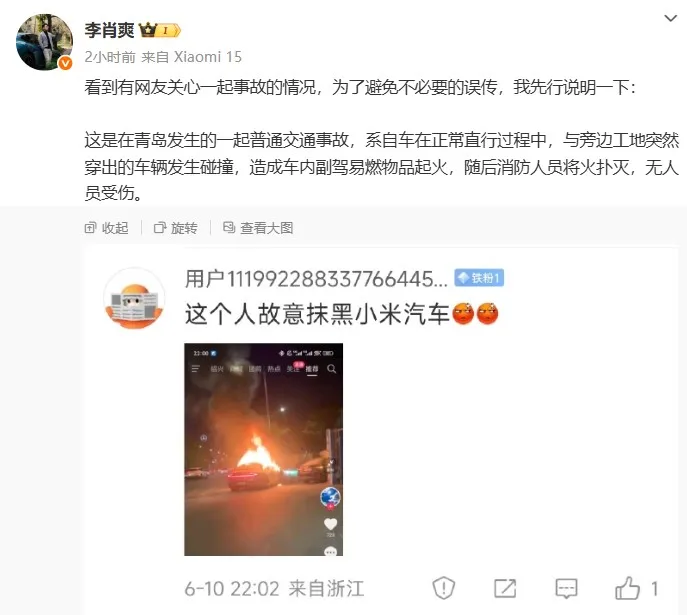Image resolution: width=687 pixels, height=615 pixels.
Task: Click the 2小时前 post timestamp
Action: tap(110, 57)
